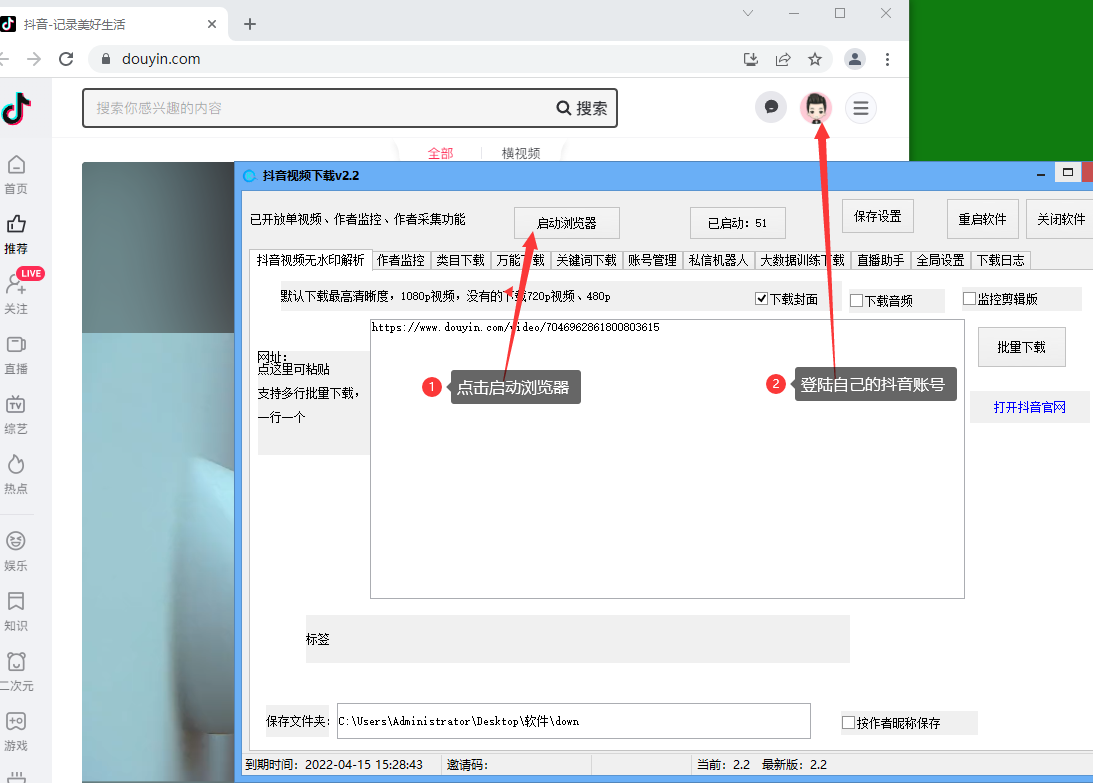The image size is (1093, 783).
Task: Click the Douyin user avatar
Action: 816,107
